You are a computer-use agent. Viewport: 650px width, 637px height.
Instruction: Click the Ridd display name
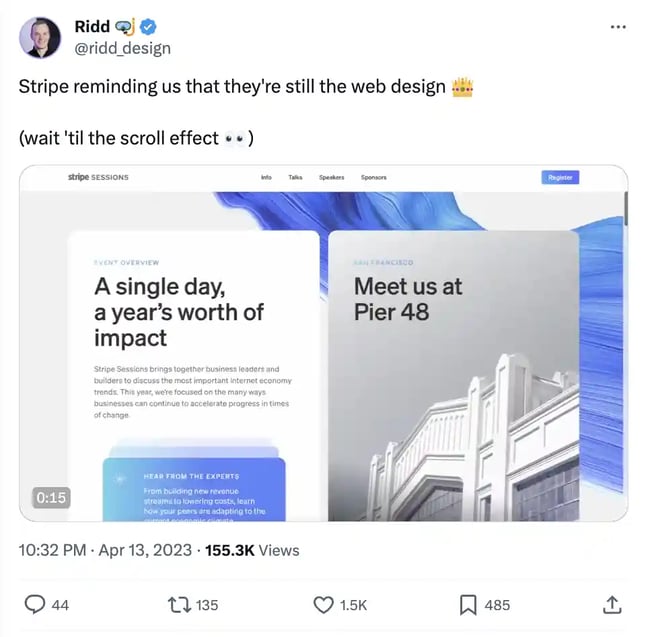pos(92,27)
